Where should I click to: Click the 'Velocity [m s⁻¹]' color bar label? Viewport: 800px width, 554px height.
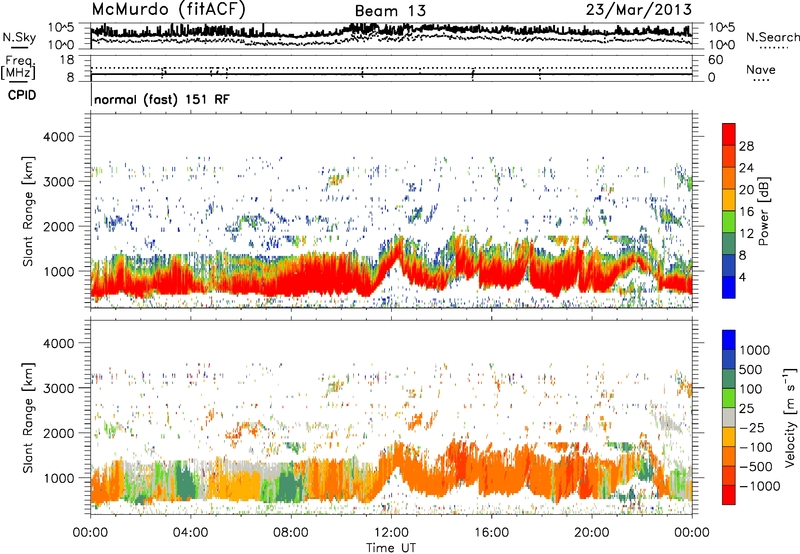click(790, 417)
